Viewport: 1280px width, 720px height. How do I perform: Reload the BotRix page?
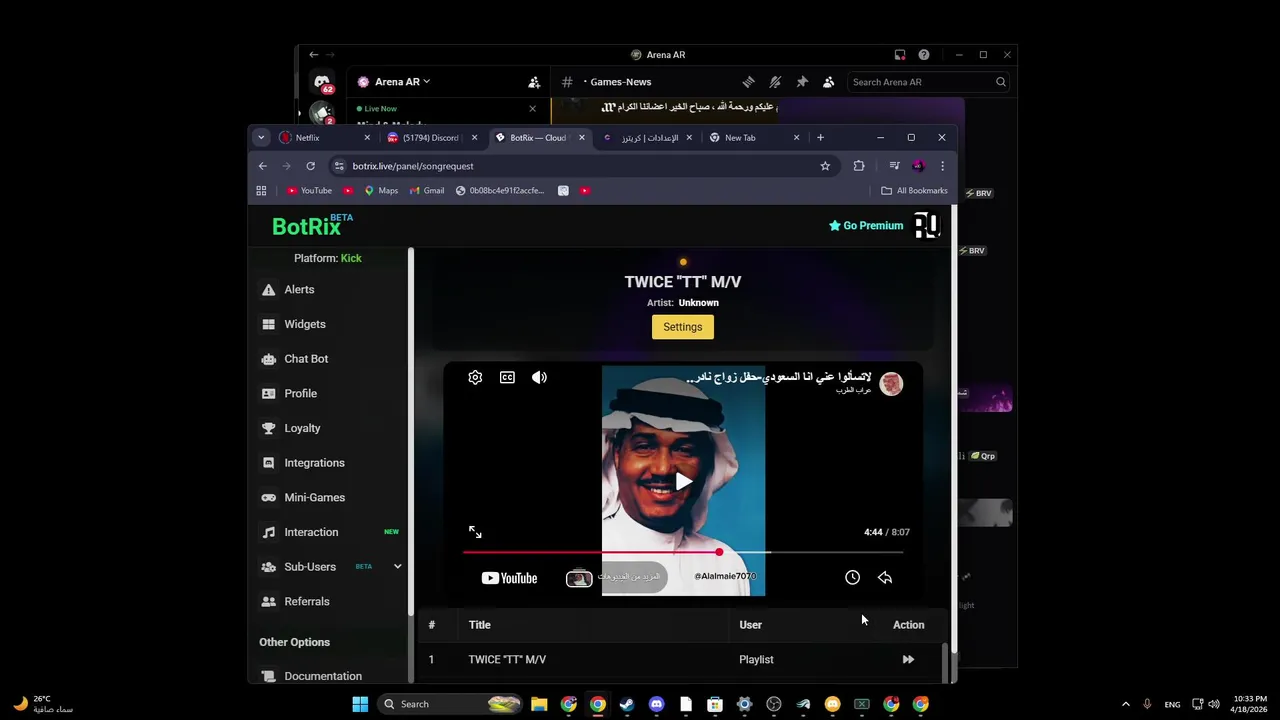coord(311,166)
